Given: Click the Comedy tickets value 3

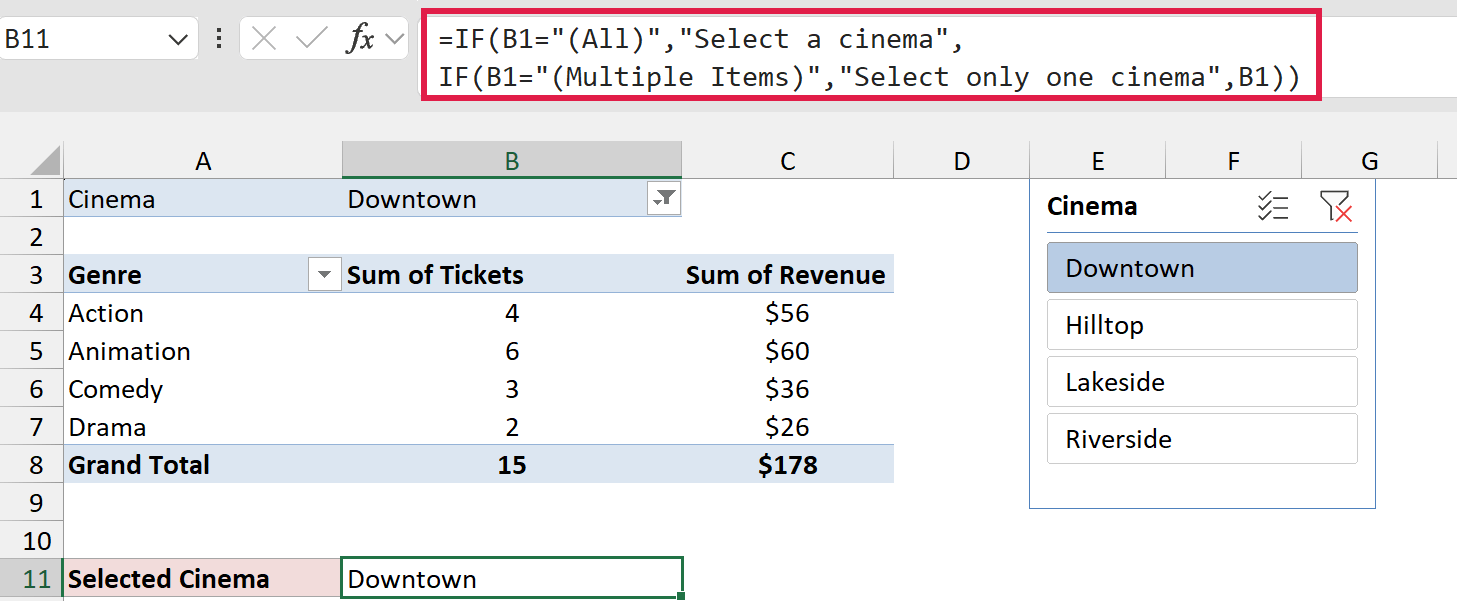Looking at the screenshot, I should pyautogui.click(x=512, y=389).
